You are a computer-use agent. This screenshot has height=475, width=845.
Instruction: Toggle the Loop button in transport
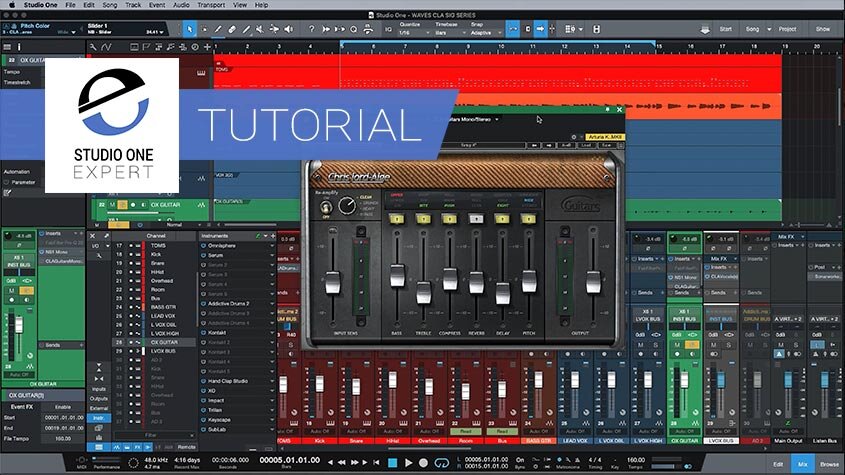(441, 463)
